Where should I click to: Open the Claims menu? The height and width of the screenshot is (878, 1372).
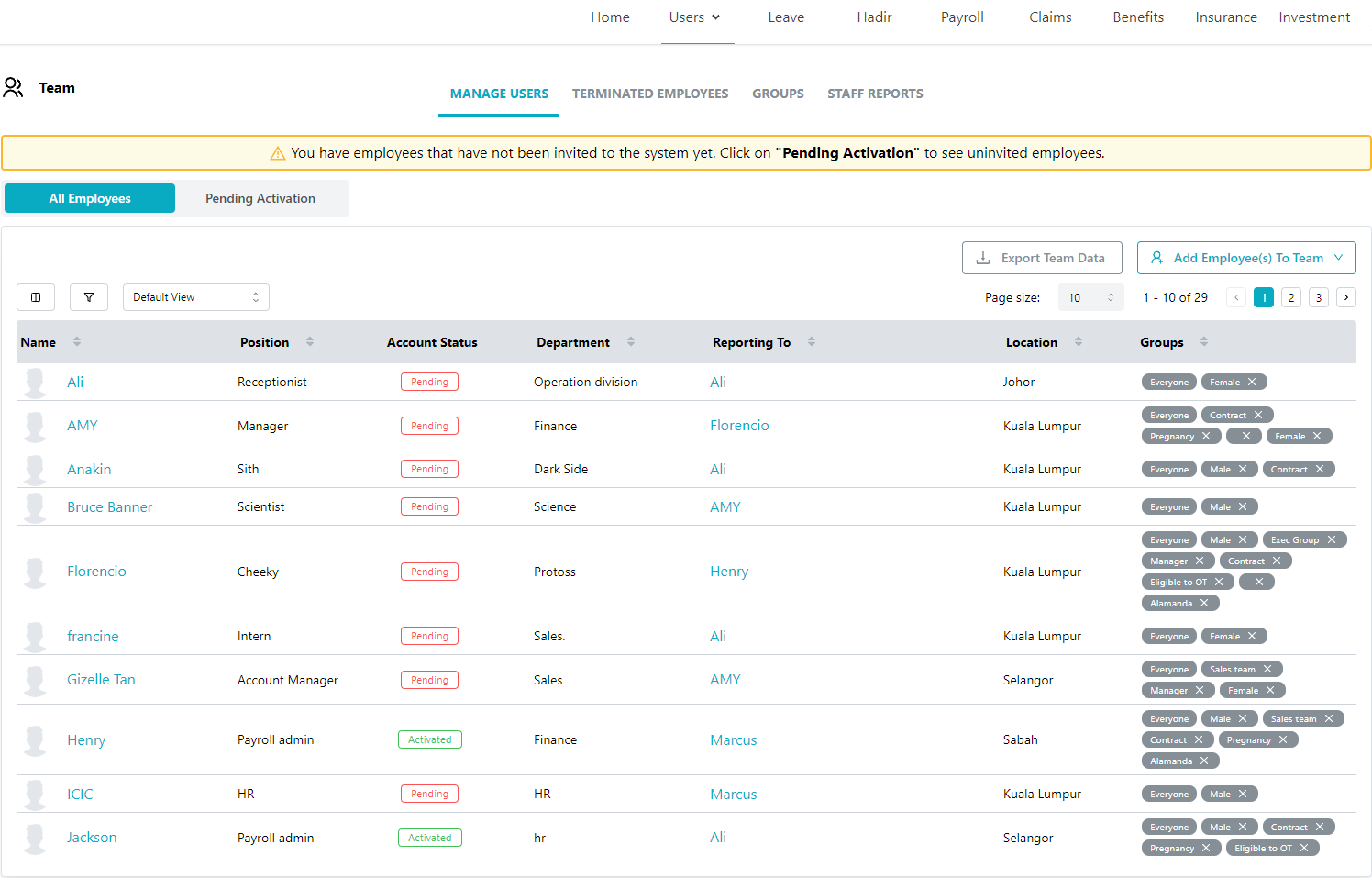coord(1050,17)
